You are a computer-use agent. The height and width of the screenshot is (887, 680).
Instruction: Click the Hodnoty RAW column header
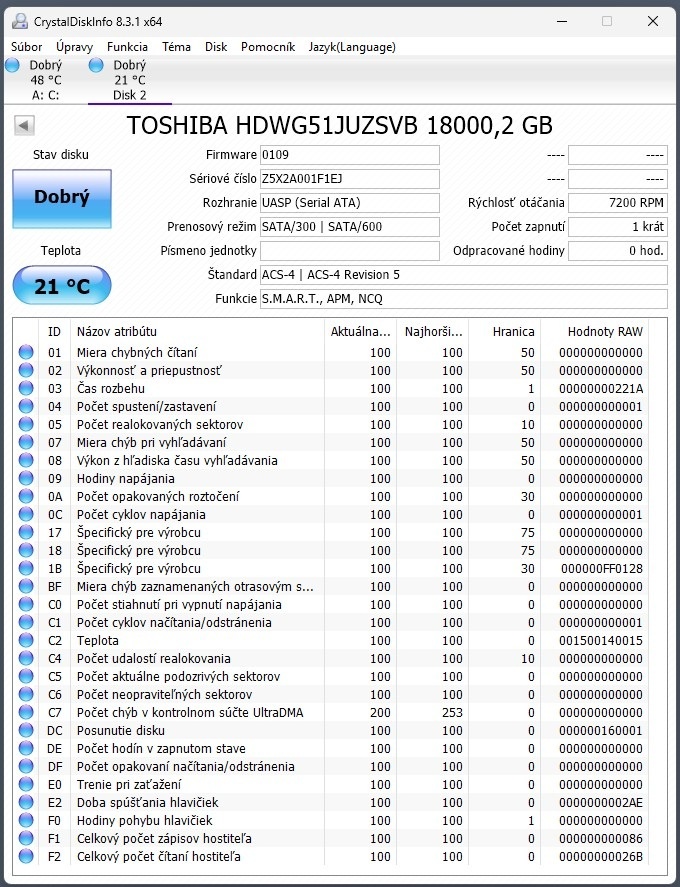[595, 331]
